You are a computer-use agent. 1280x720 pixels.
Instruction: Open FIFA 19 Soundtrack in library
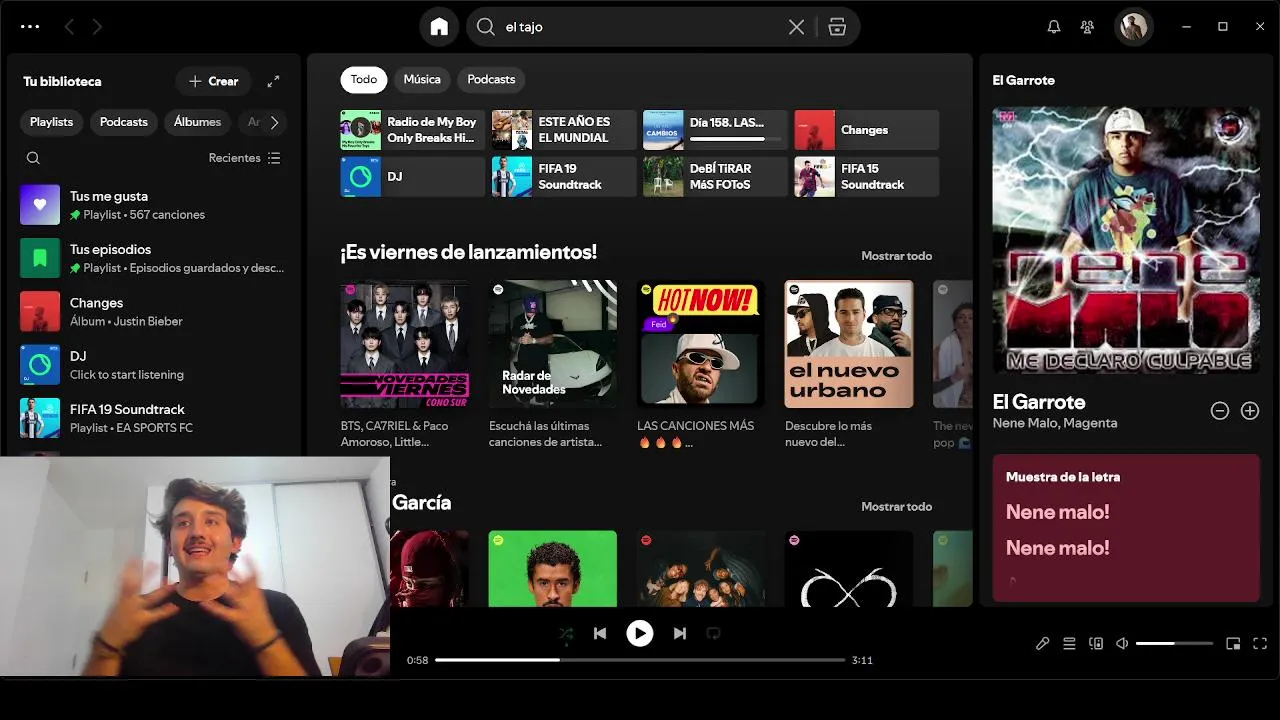pos(154,418)
